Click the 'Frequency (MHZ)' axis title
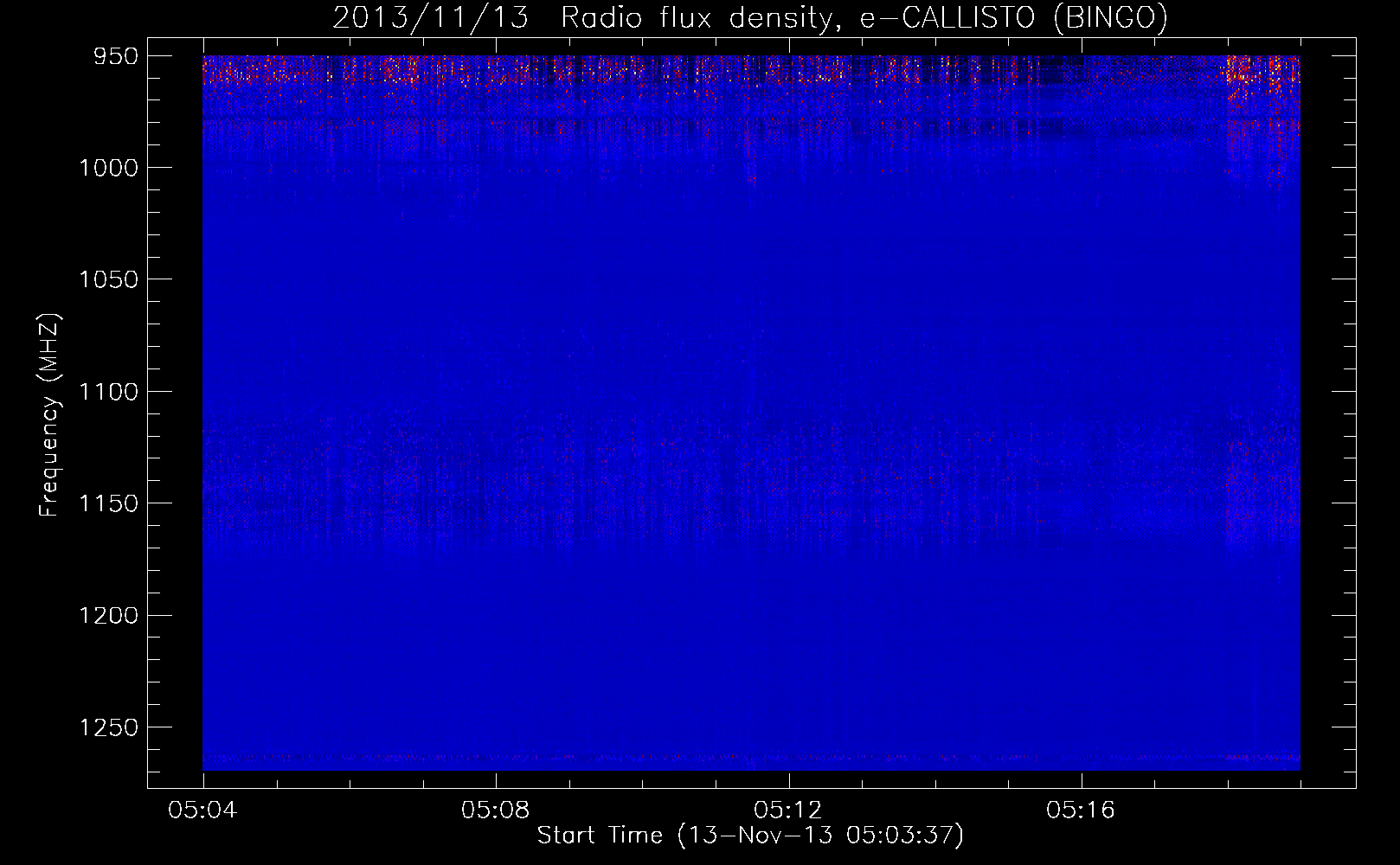The width and height of the screenshot is (1400, 865). 50,415
